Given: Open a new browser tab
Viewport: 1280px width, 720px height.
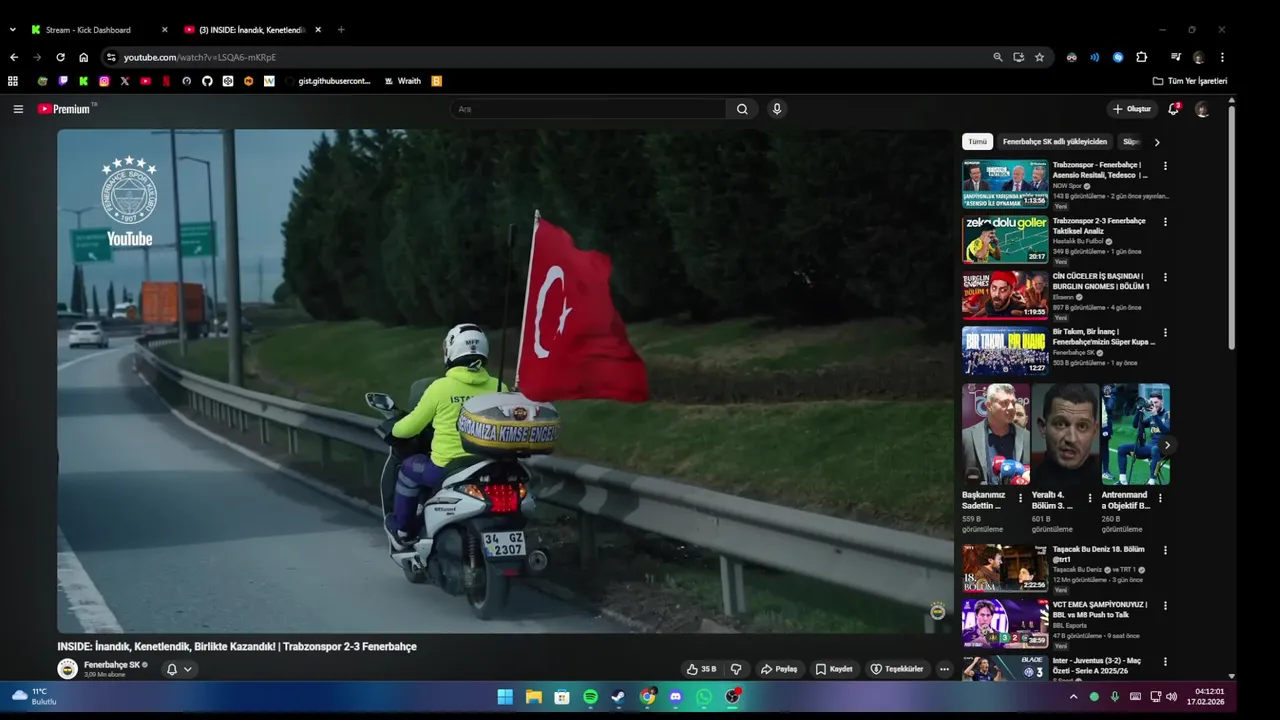Looking at the screenshot, I should [341, 30].
